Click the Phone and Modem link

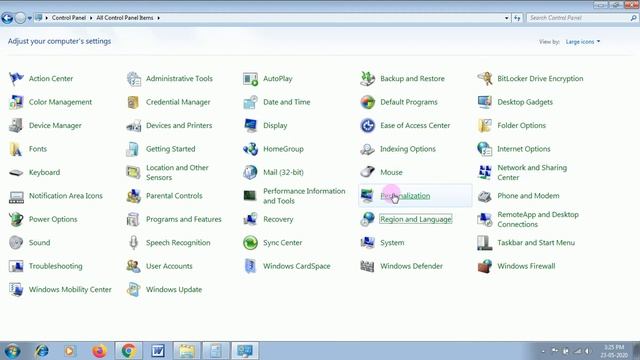(528, 196)
